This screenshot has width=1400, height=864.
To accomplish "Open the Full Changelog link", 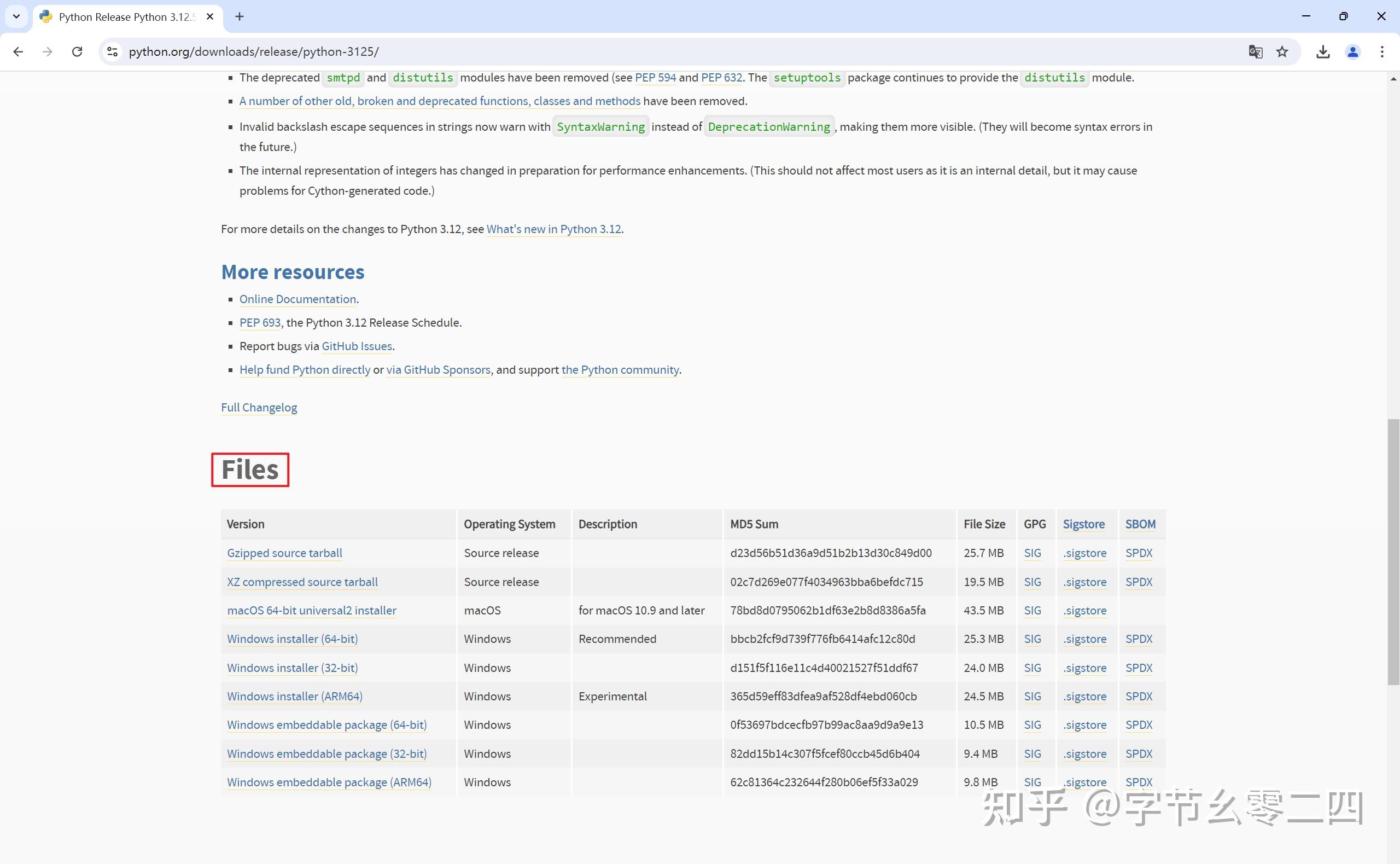I will (259, 408).
